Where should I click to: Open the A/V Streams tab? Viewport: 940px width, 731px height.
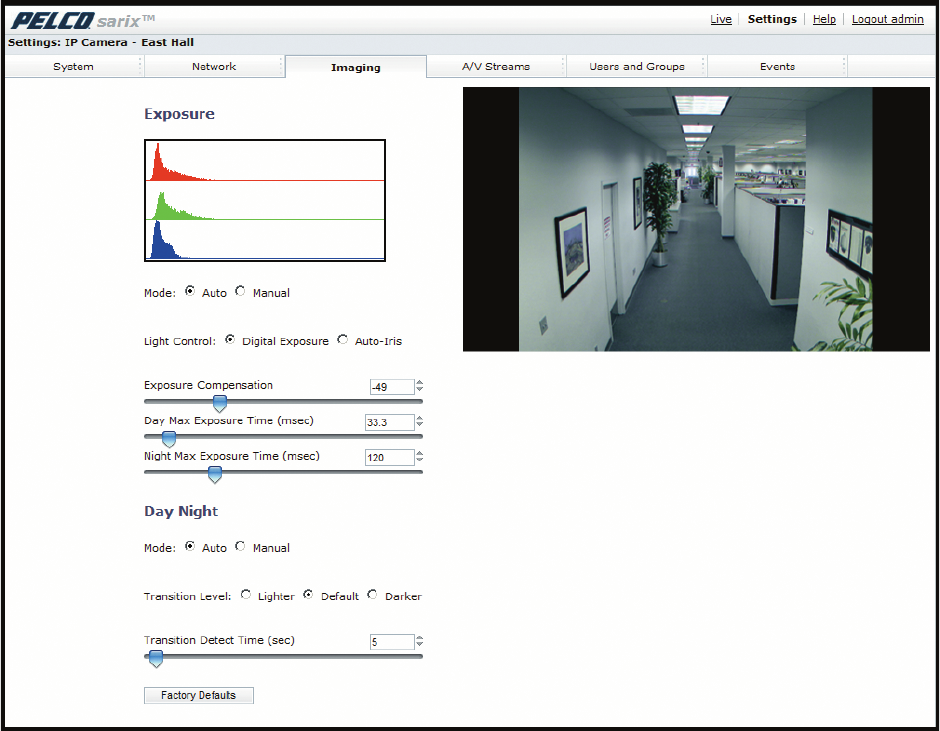pos(496,67)
